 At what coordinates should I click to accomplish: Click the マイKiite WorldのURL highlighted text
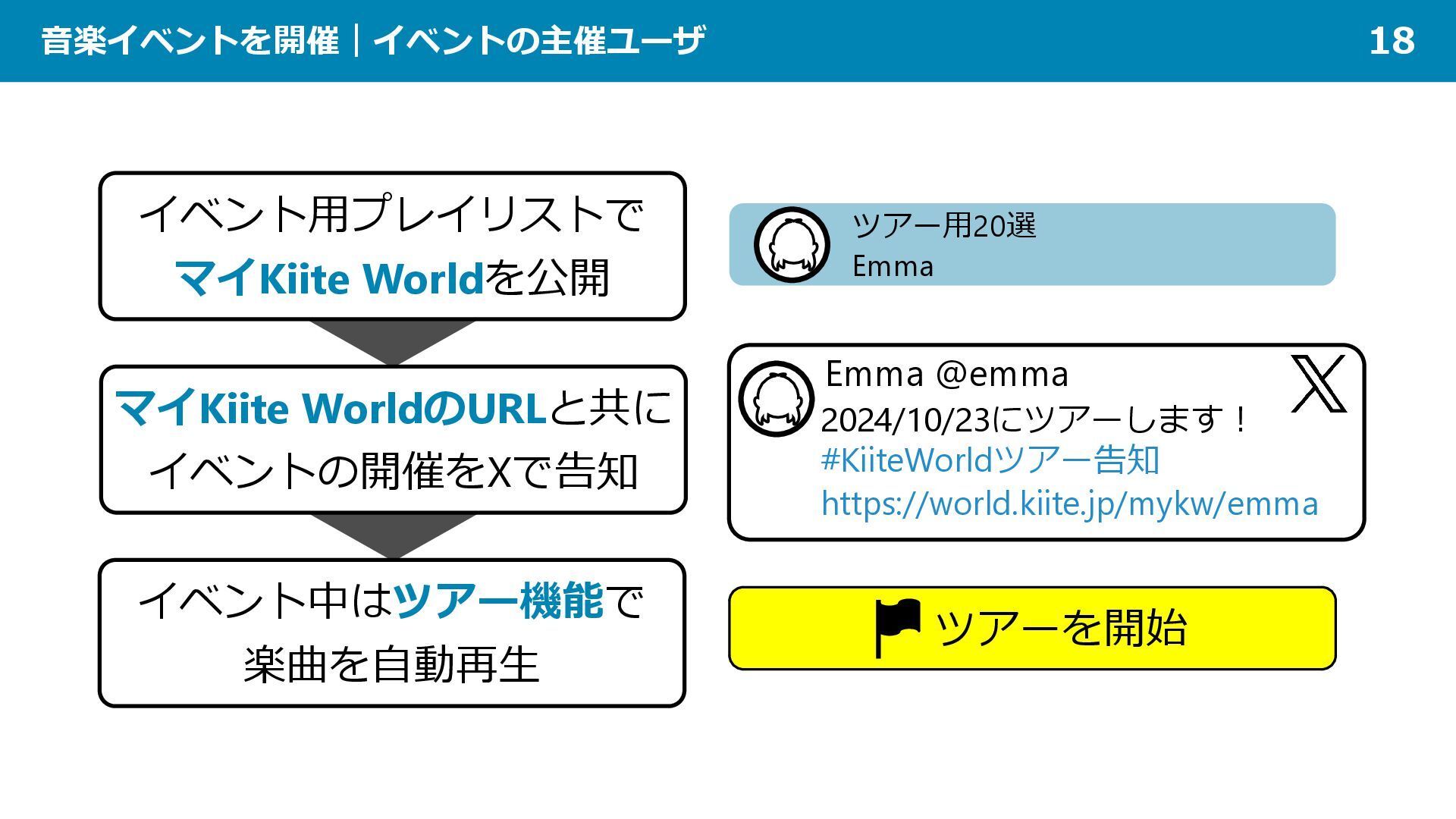(x=331, y=408)
